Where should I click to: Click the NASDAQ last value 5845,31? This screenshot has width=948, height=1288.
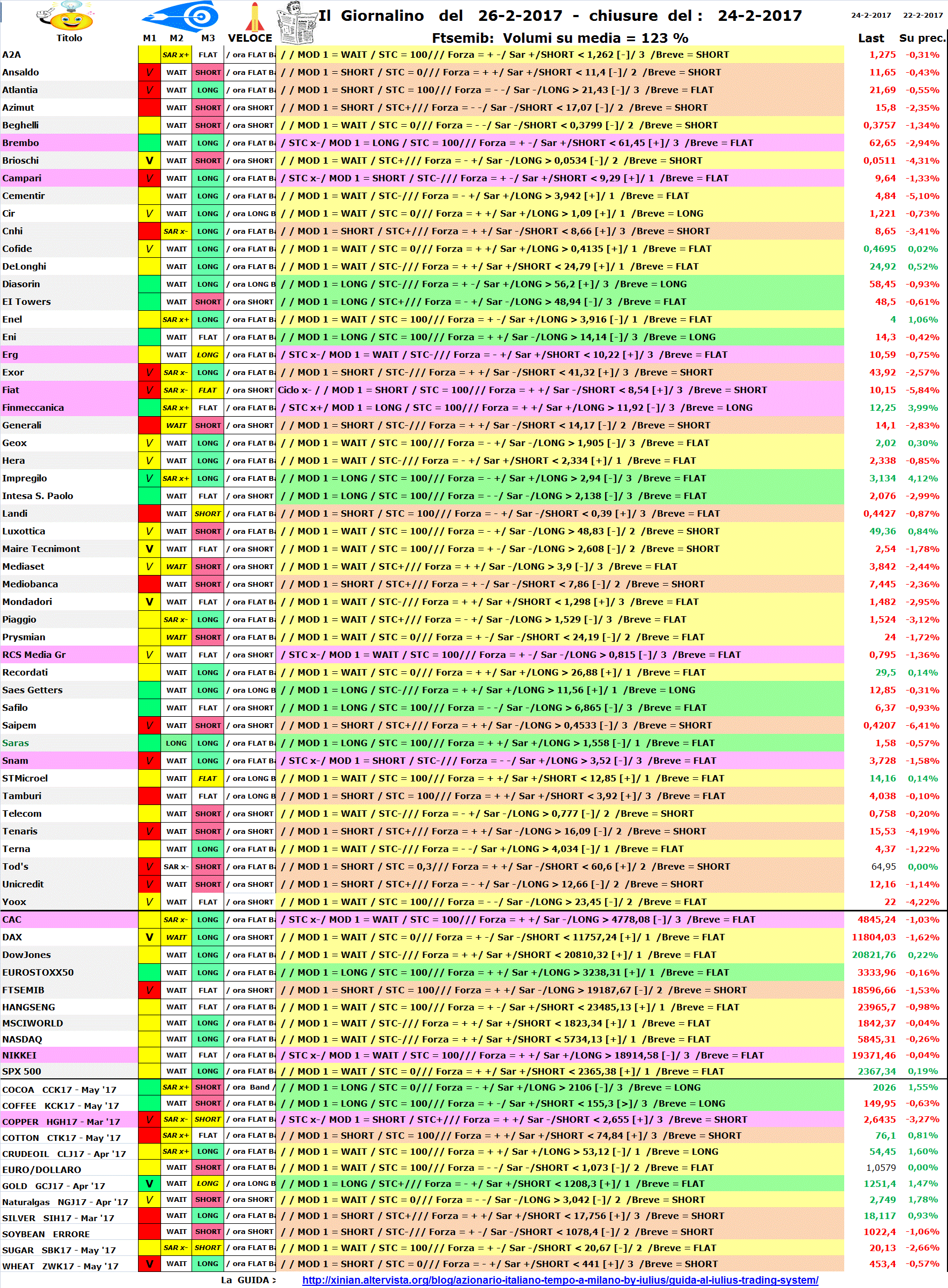(x=876, y=1039)
